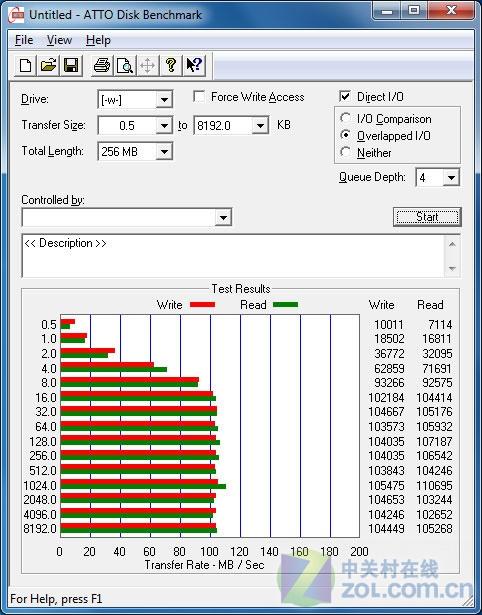
Task: Click inside the Description text box
Action: pyautogui.click(x=233, y=256)
